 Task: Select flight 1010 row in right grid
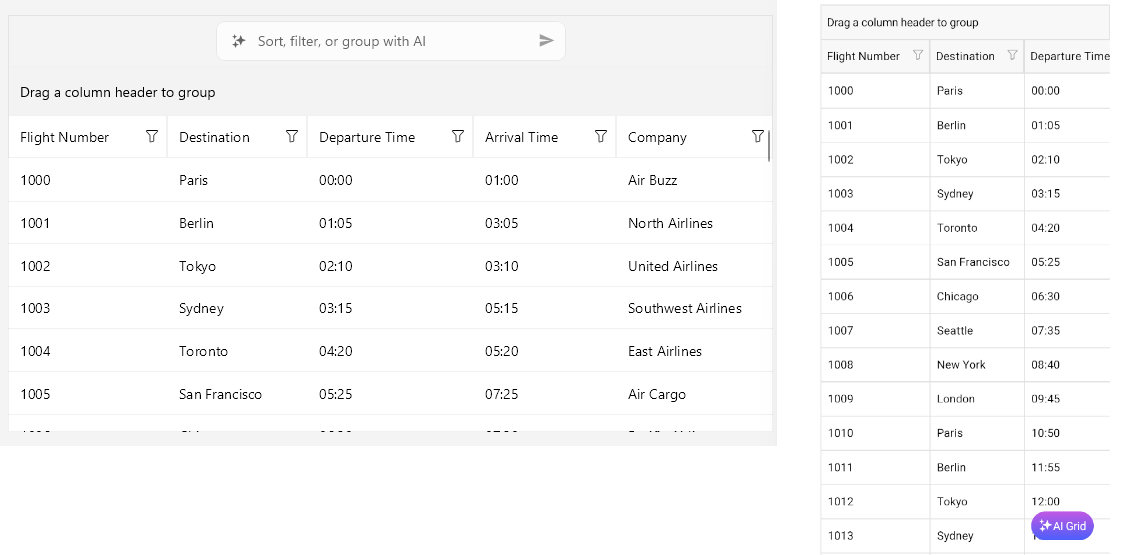[x=841, y=433]
